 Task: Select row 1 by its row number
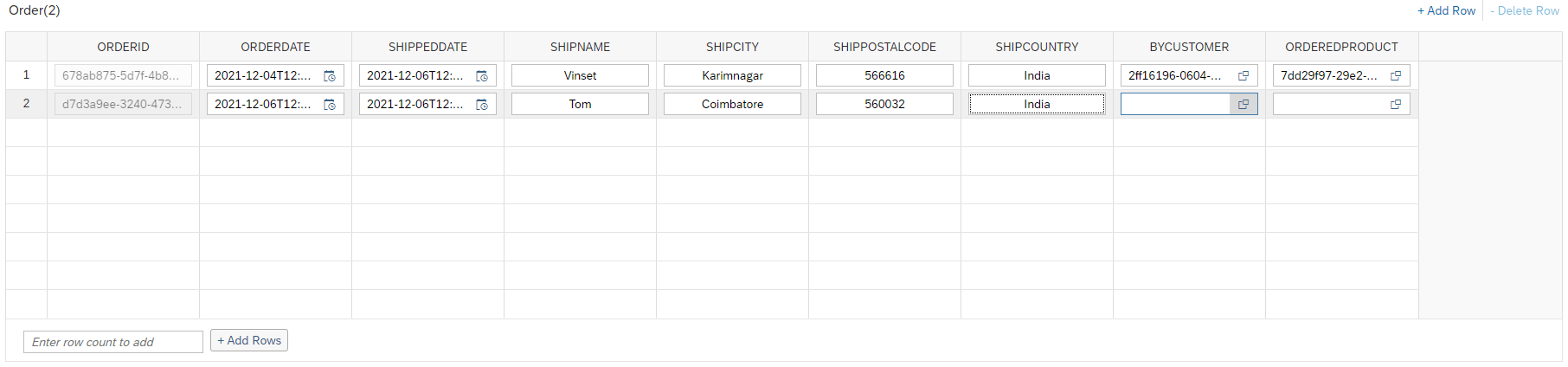point(26,75)
